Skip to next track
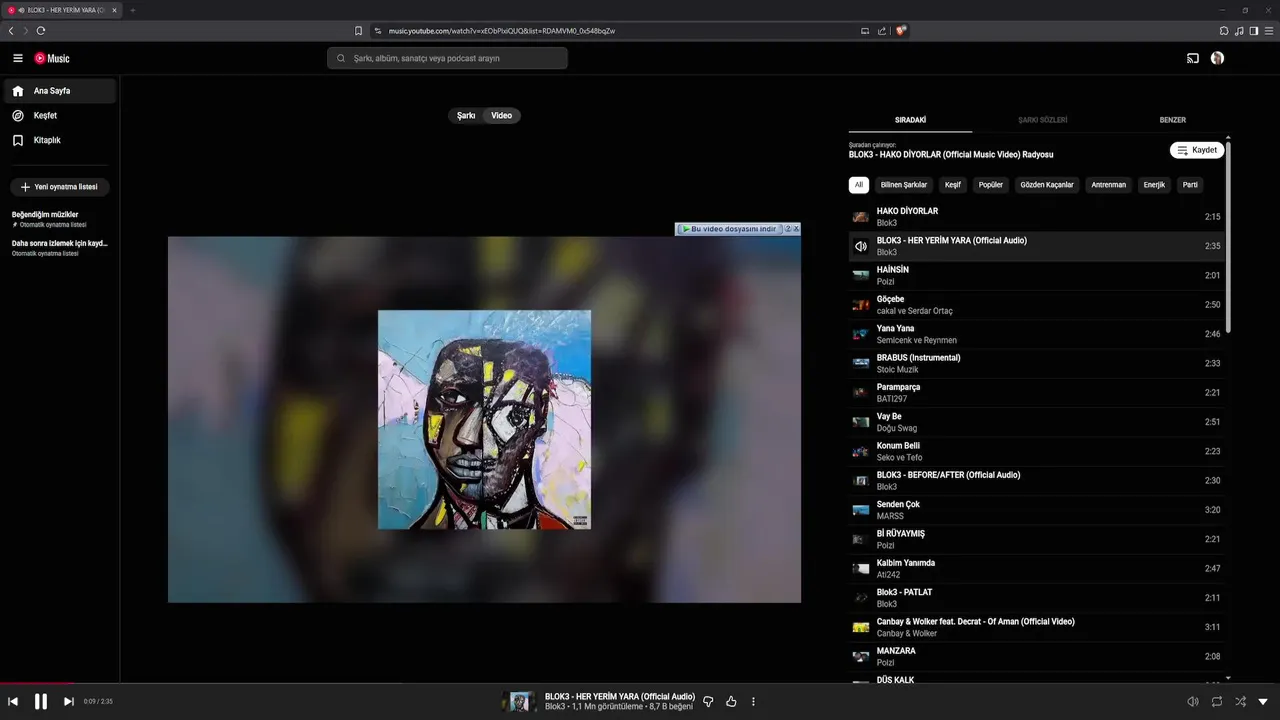The image size is (1280, 720). [69, 702]
